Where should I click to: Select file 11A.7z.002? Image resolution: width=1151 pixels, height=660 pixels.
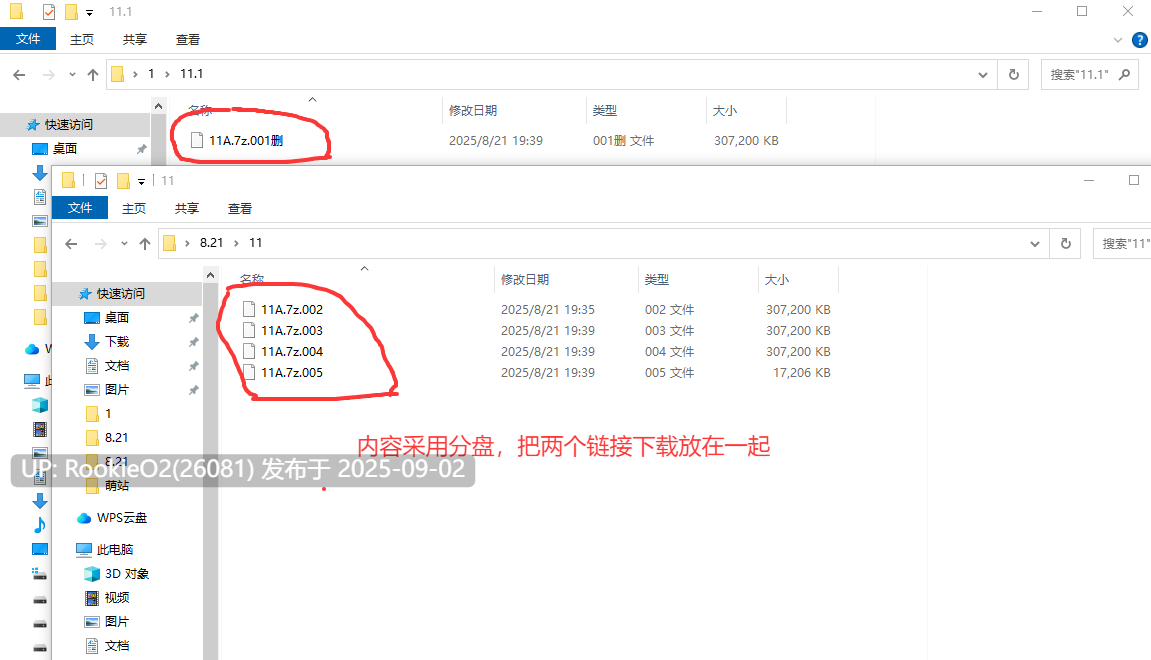click(292, 309)
